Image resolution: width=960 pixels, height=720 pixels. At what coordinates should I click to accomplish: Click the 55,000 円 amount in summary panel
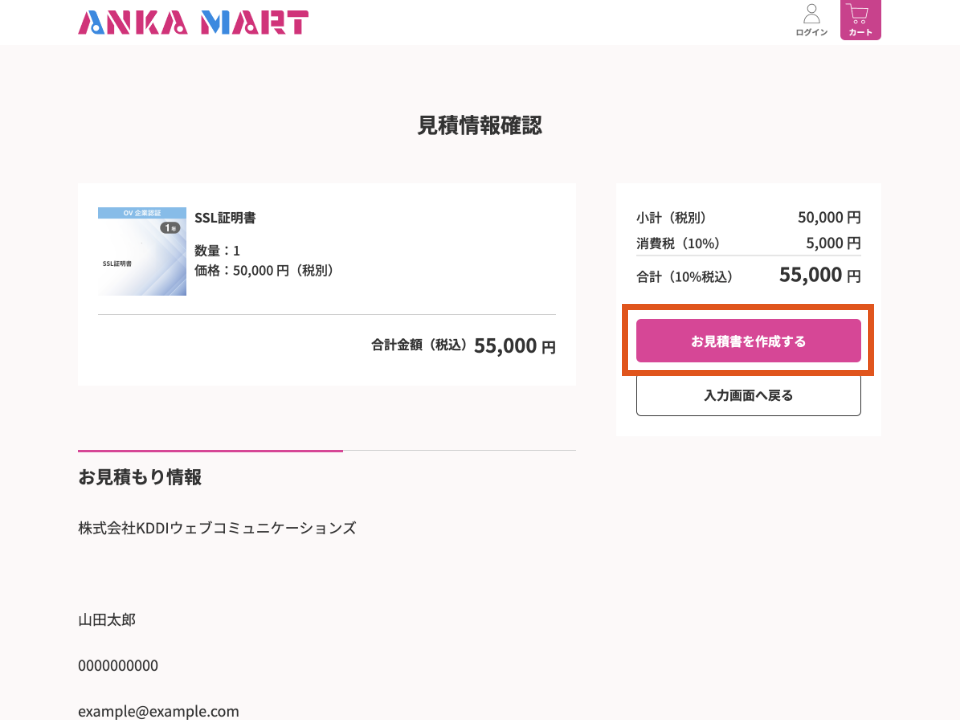[819, 275]
